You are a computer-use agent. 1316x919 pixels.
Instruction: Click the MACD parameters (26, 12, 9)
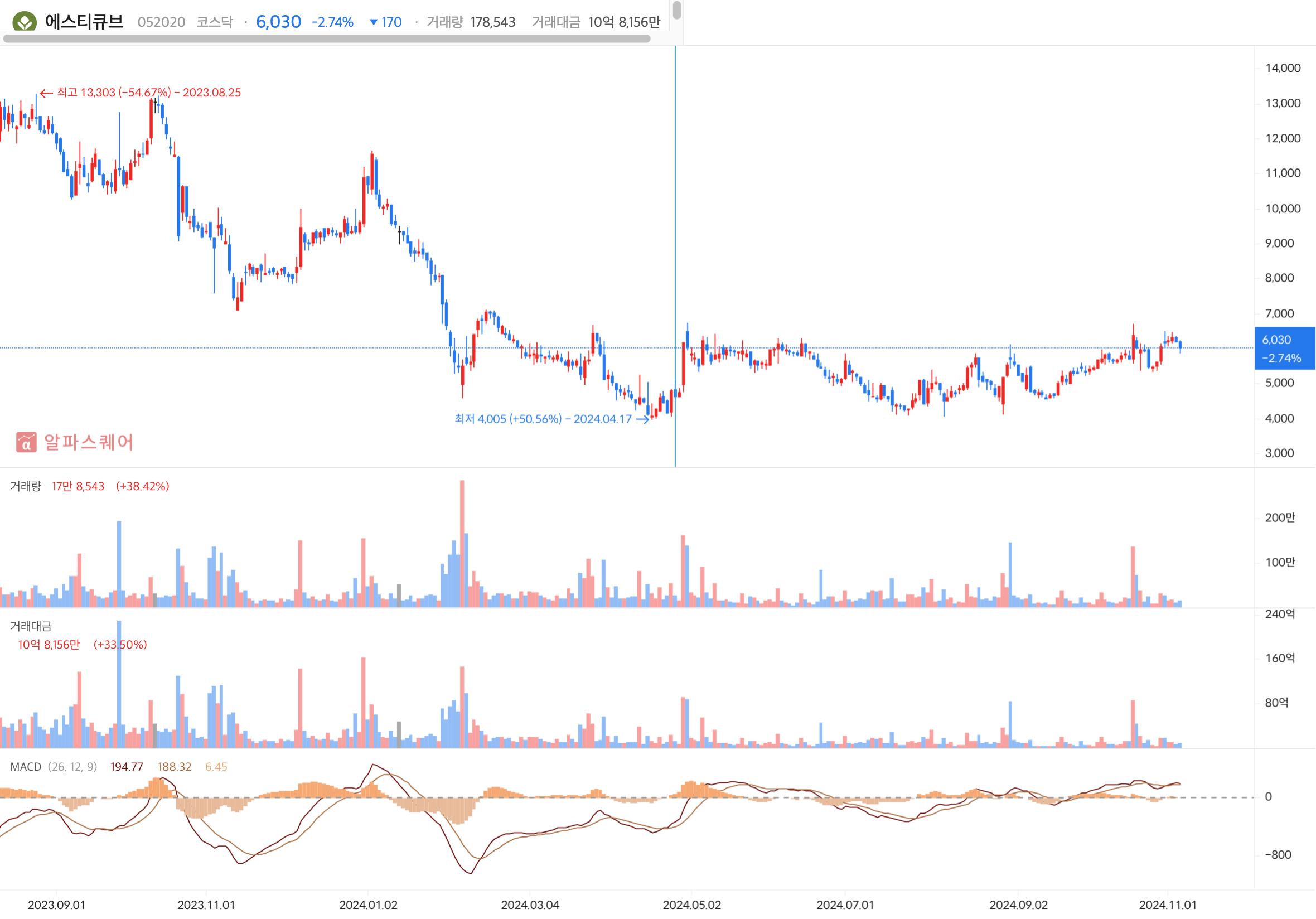pos(73,767)
